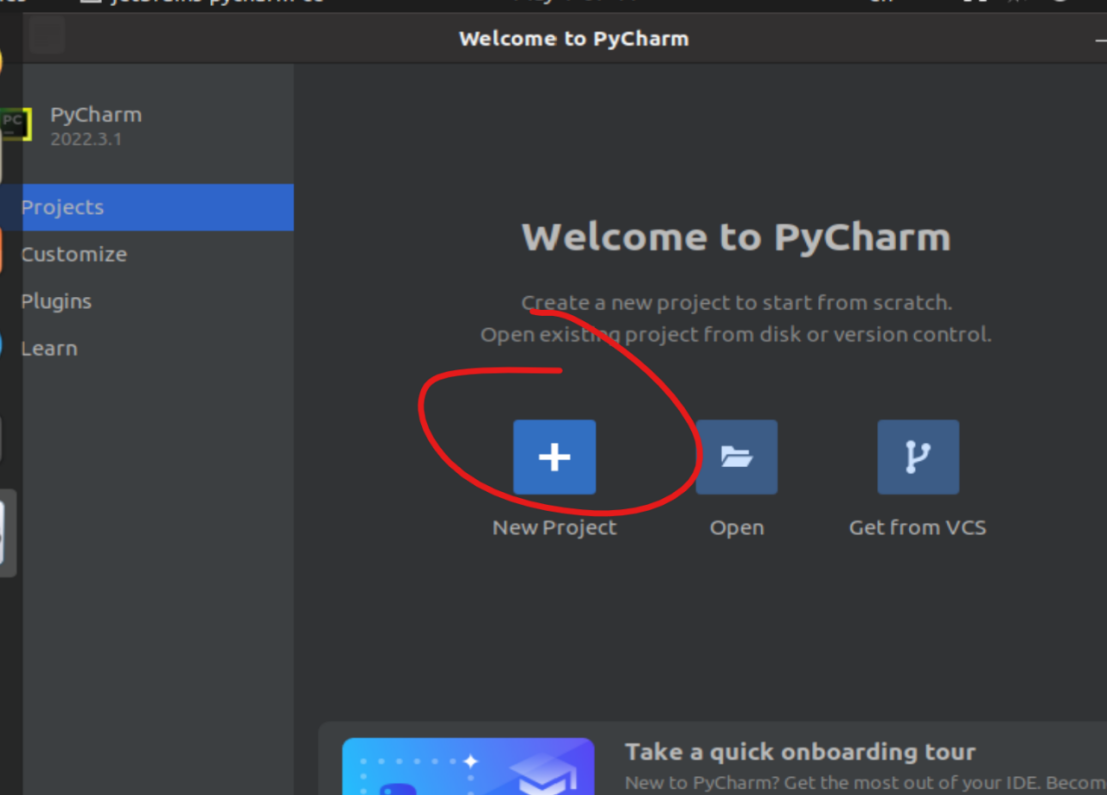
Task: Click the New Project label
Action: pyautogui.click(x=554, y=528)
